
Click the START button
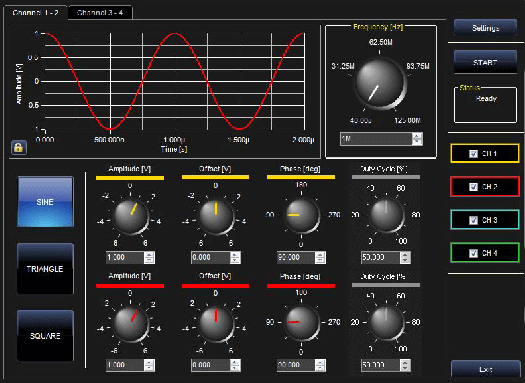pyautogui.click(x=485, y=62)
